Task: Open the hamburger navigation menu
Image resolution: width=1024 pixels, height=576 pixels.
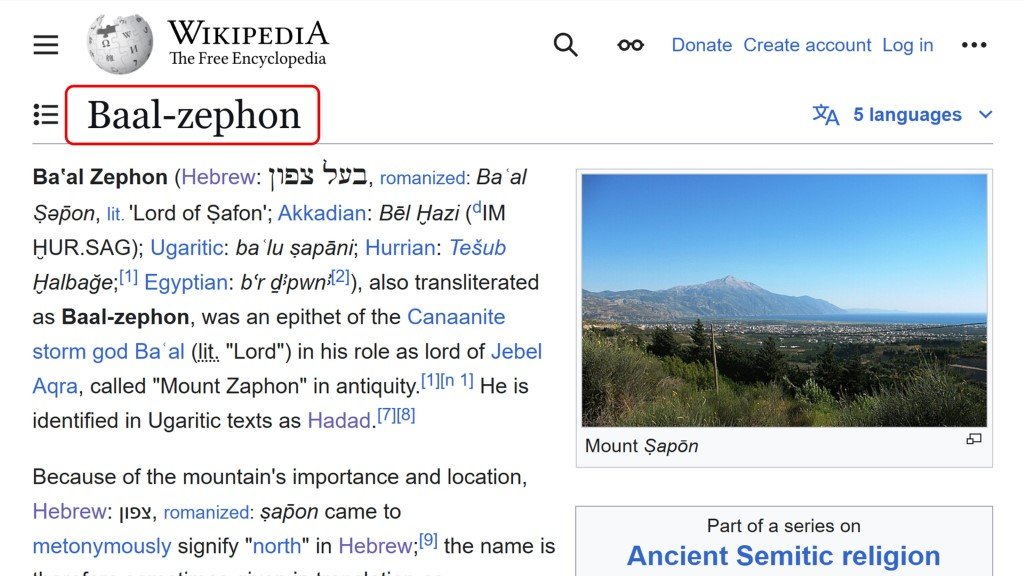Action: click(45, 44)
